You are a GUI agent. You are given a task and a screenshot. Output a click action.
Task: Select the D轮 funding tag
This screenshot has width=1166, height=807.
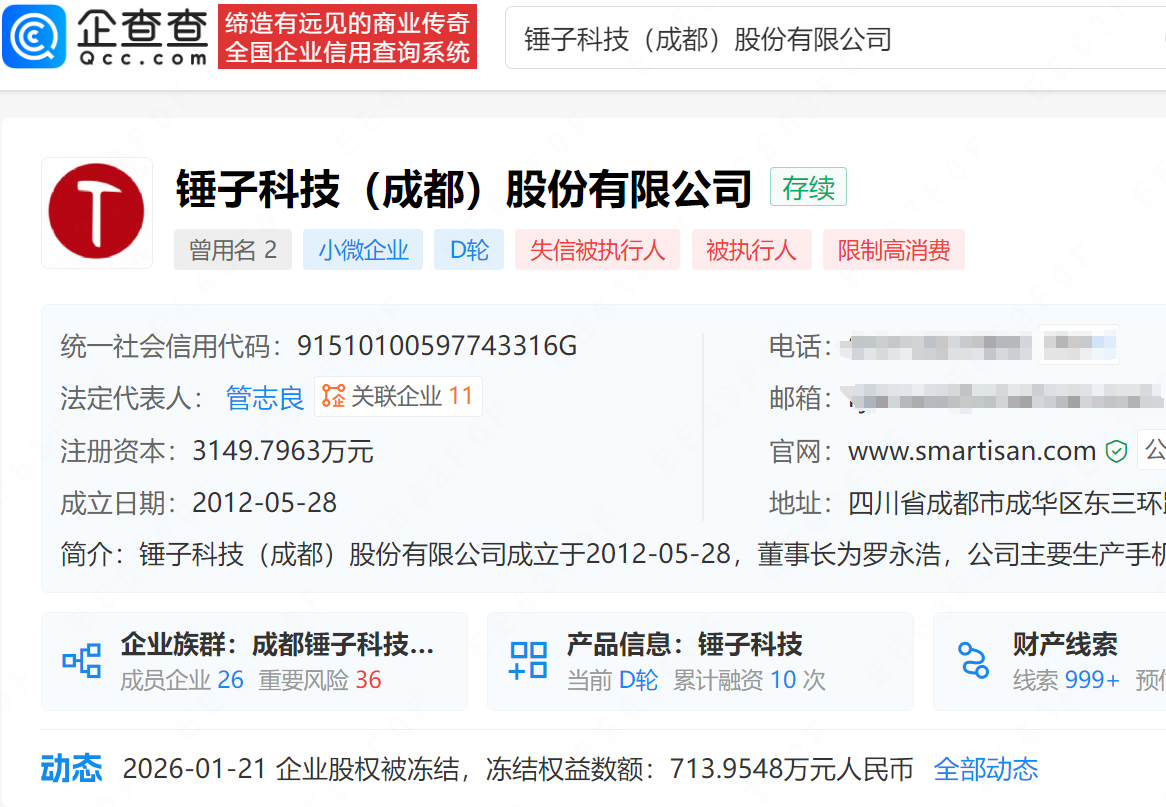469,250
